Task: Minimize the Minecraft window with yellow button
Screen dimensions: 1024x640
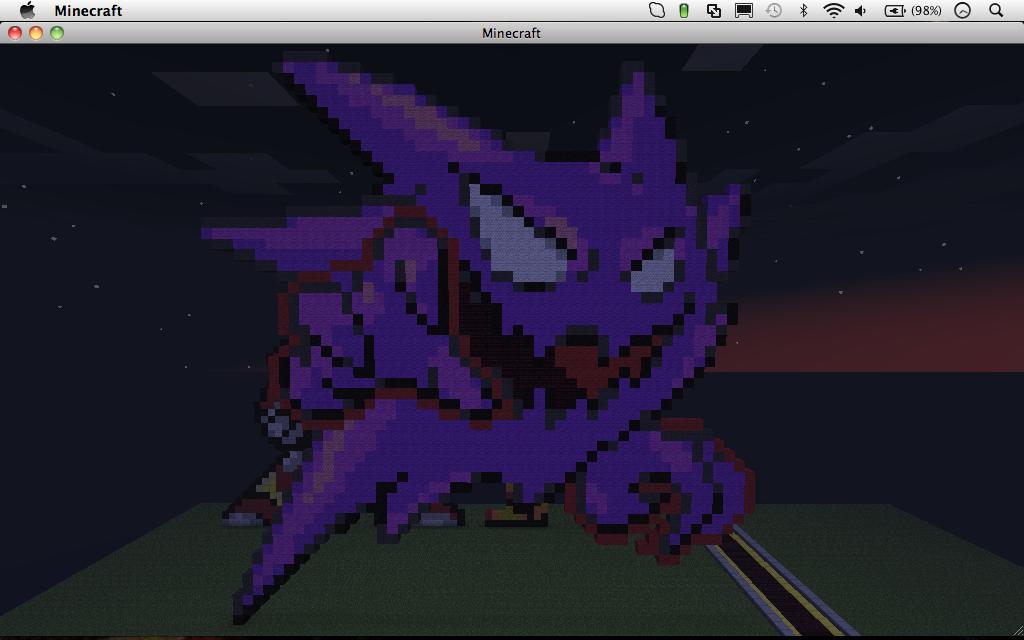Action: pos(36,33)
